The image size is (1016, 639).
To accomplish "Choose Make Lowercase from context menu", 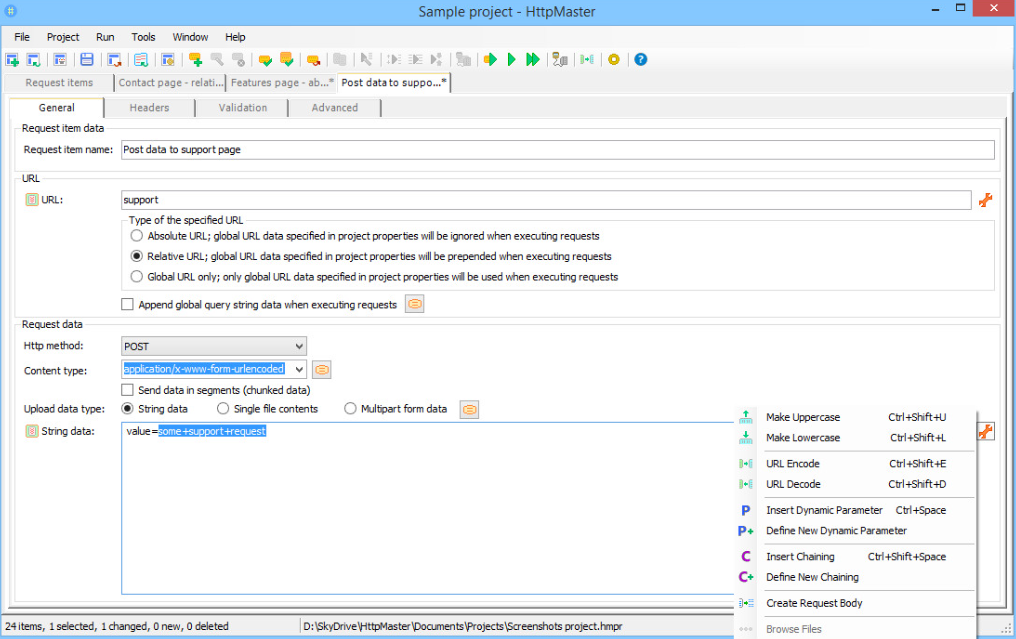I will point(855,438).
